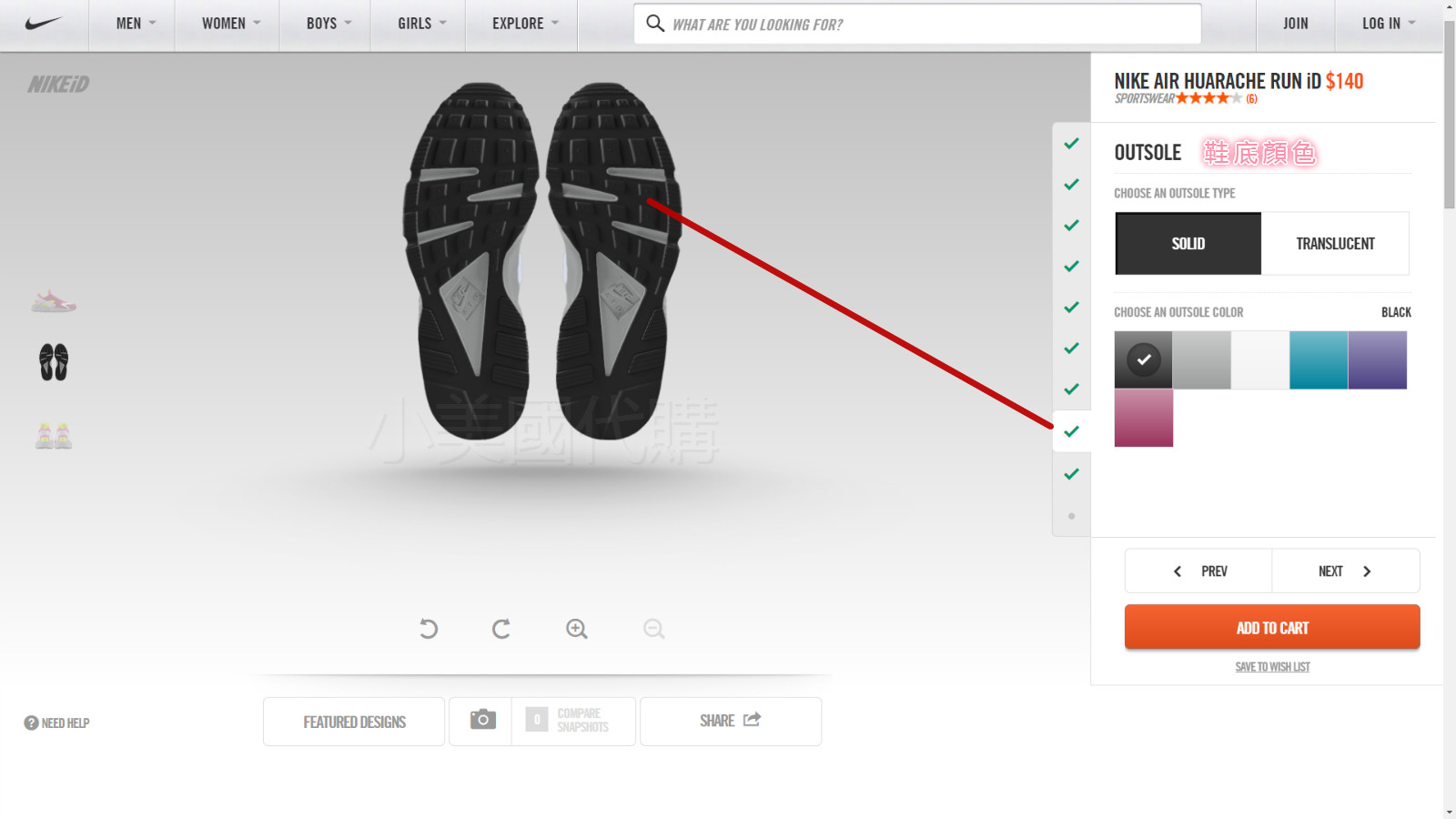Image resolution: width=1456 pixels, height=819 pixels.
Task: Open the LOG IN dropdown
Action: point(1389,24)
